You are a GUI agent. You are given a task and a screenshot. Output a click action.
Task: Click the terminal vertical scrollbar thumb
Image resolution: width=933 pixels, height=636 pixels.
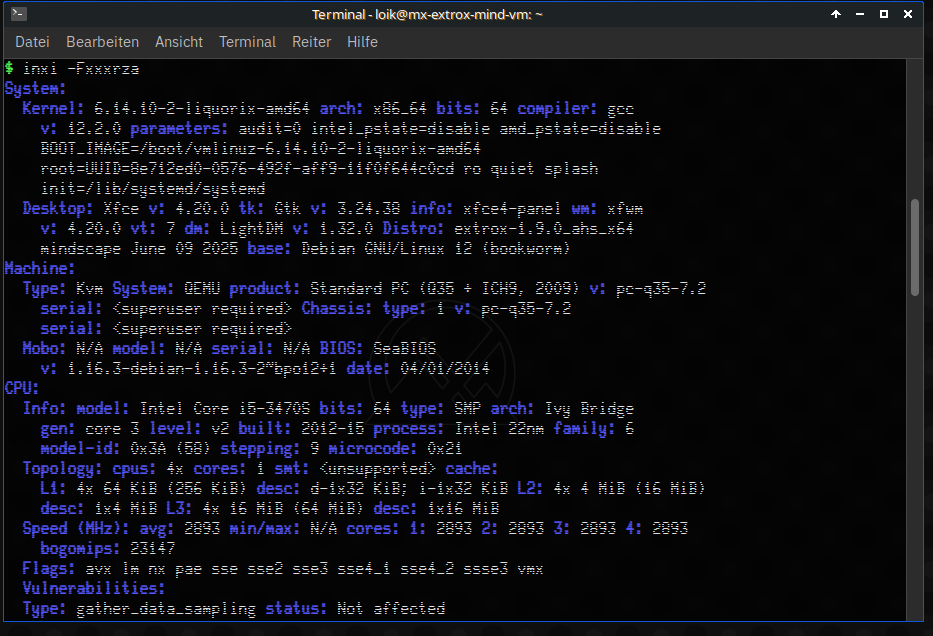click(x=915, y=247)
